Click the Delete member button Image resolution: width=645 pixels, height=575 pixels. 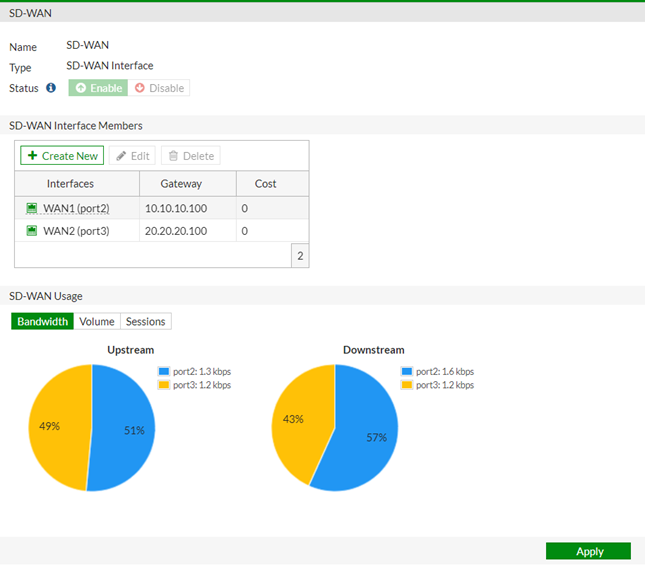tap(190, 156)
